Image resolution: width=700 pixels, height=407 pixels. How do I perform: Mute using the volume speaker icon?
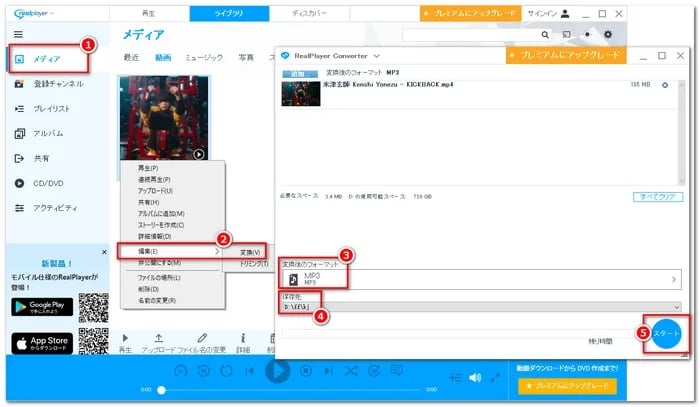[x=475, y=378]
